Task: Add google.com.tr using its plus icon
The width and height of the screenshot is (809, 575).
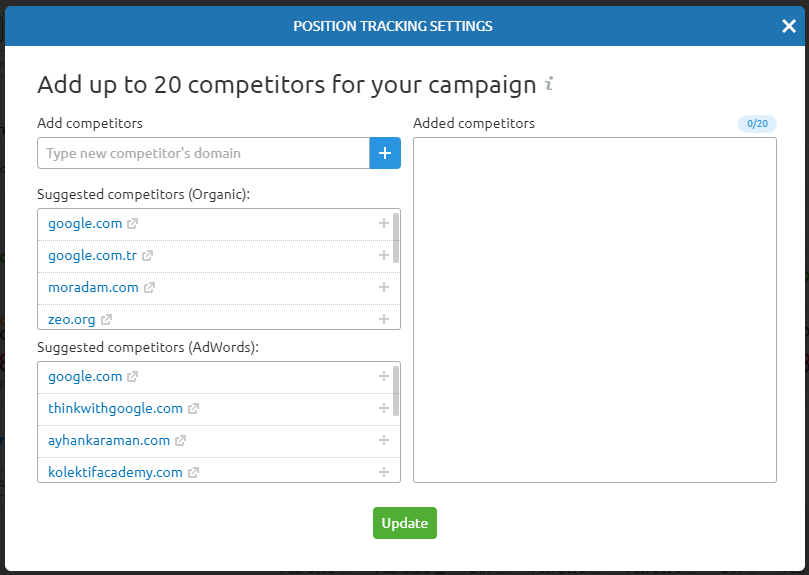Action: click(x=384, y=256)
